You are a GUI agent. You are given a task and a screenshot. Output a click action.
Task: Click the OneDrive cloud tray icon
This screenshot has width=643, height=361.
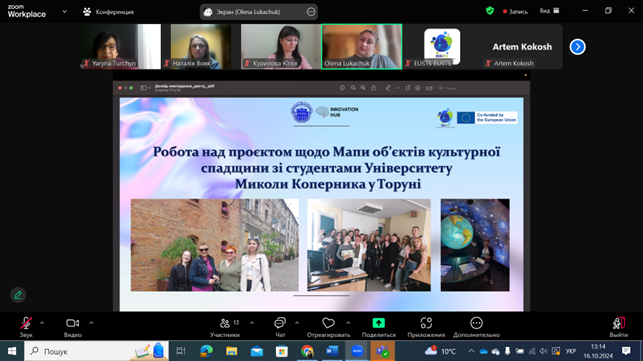pos(483,351)
